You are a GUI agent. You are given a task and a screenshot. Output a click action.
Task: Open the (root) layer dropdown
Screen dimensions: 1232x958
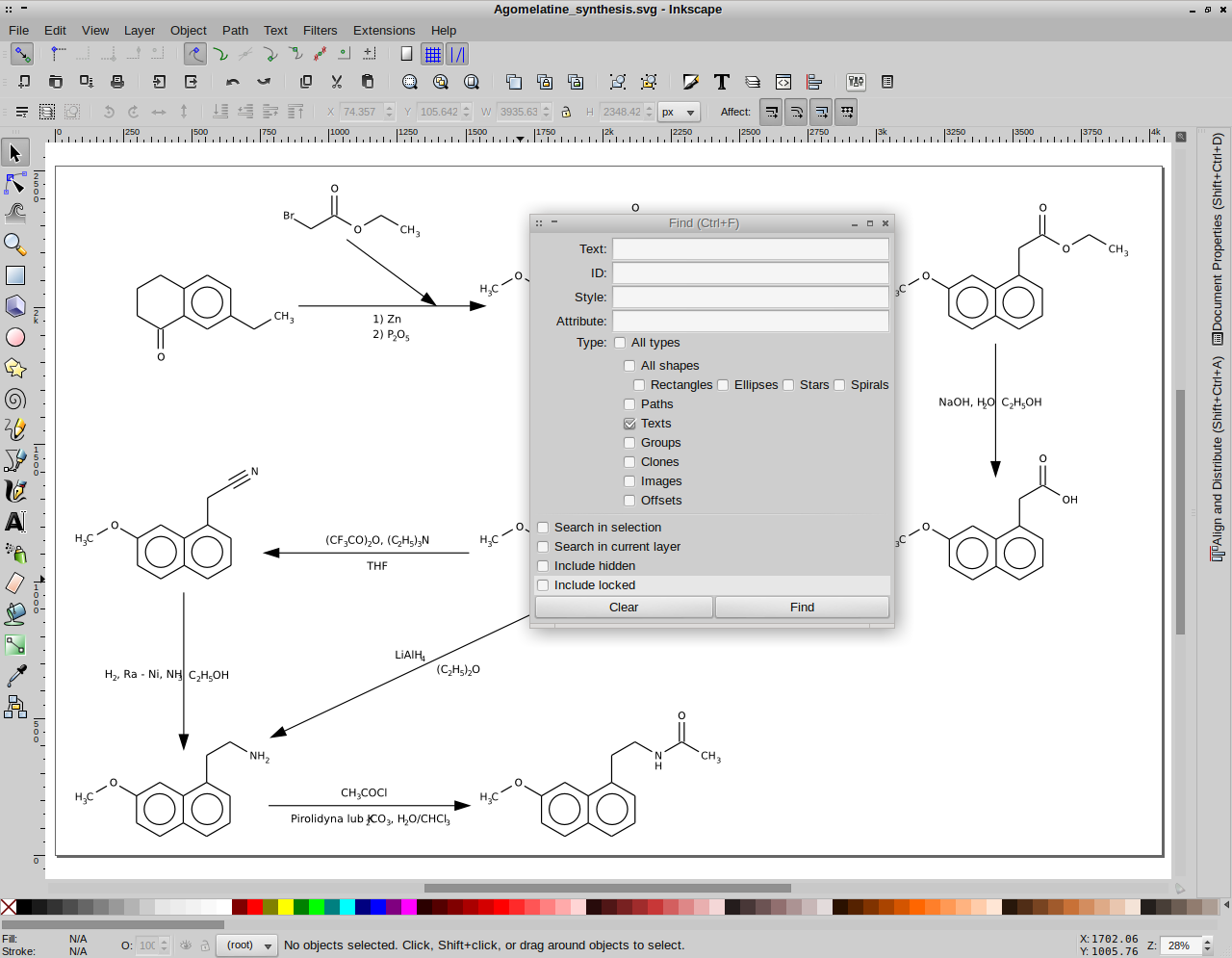(246, 945)
